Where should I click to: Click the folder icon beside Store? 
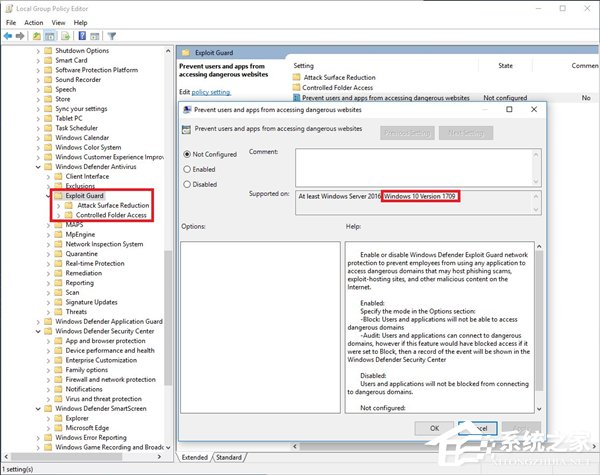point(48,99)
